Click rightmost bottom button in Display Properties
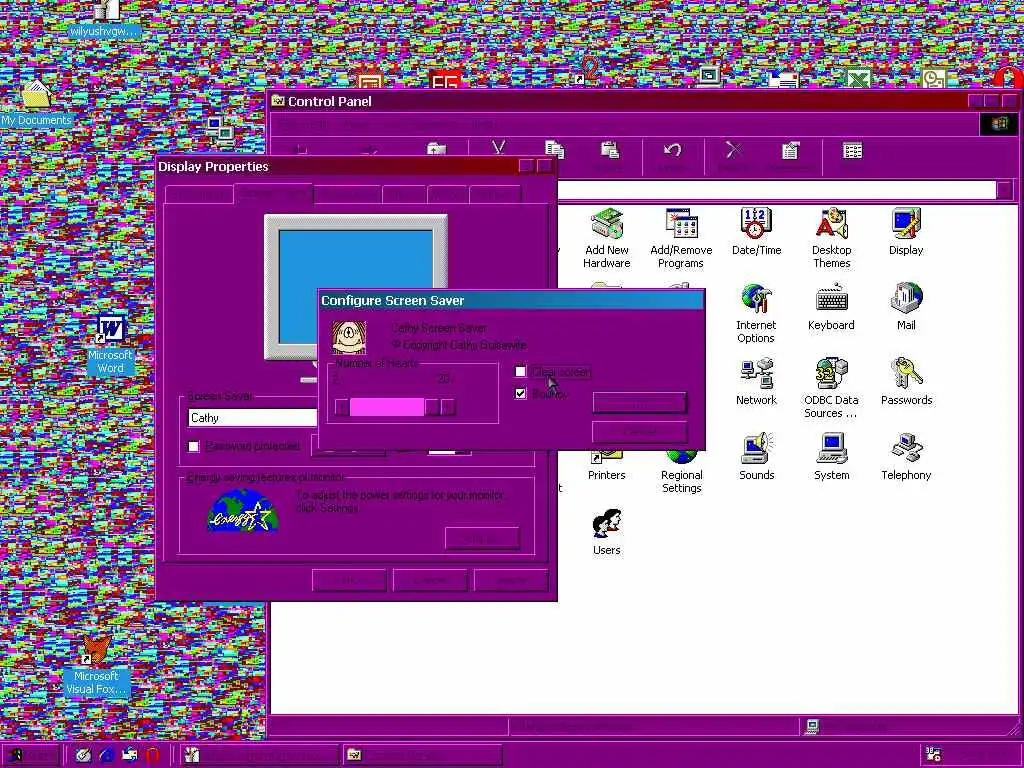 coord(511,580)
